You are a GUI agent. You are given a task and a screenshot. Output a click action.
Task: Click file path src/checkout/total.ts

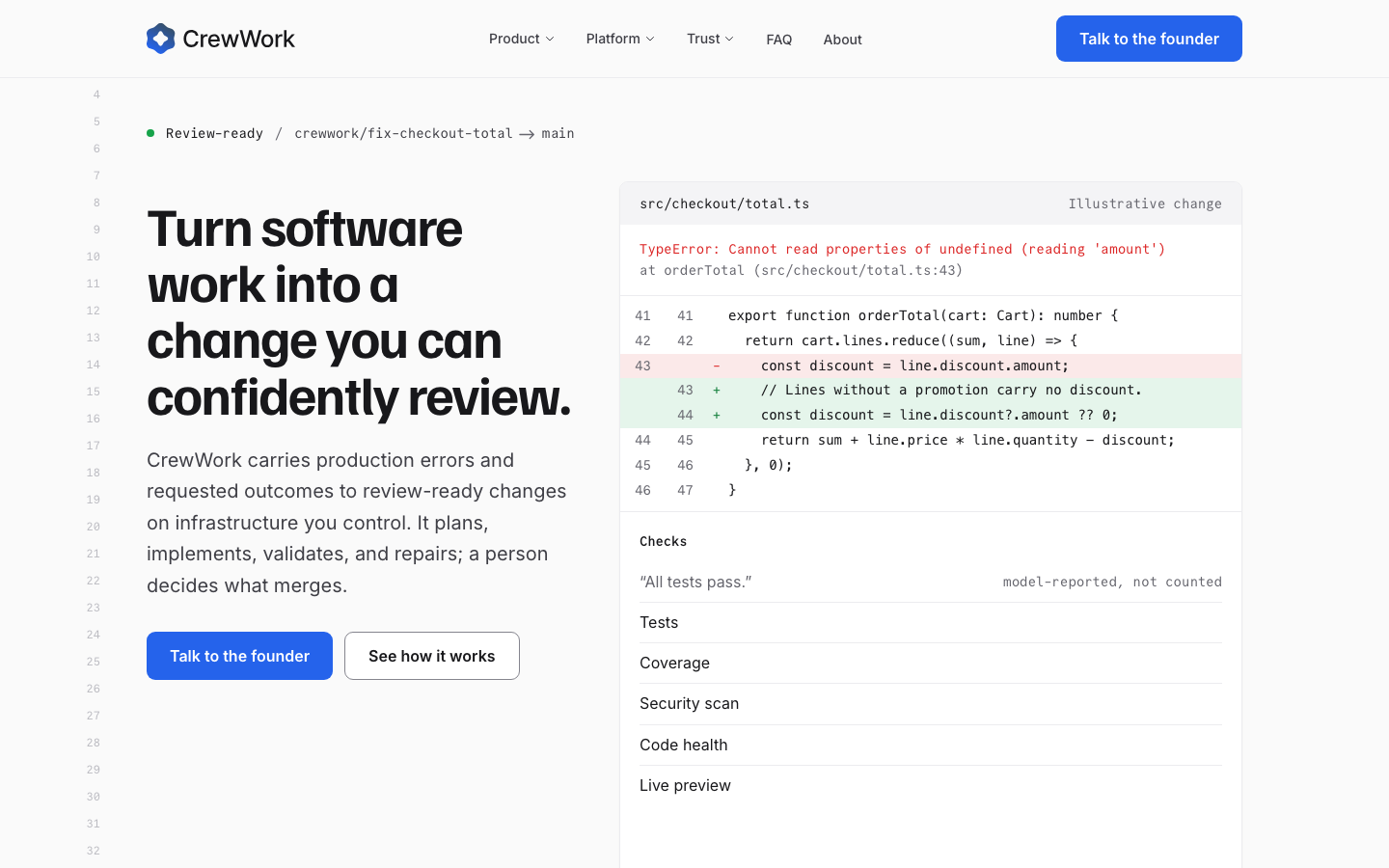[724, 203]
